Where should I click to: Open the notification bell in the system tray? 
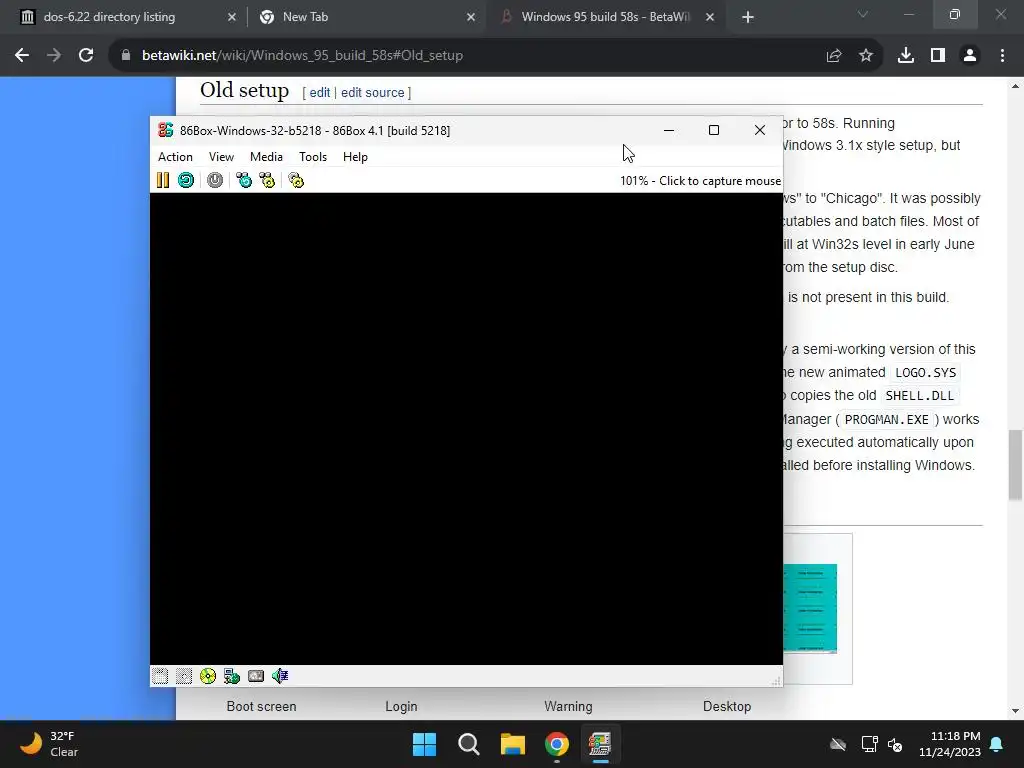(997, 744)
